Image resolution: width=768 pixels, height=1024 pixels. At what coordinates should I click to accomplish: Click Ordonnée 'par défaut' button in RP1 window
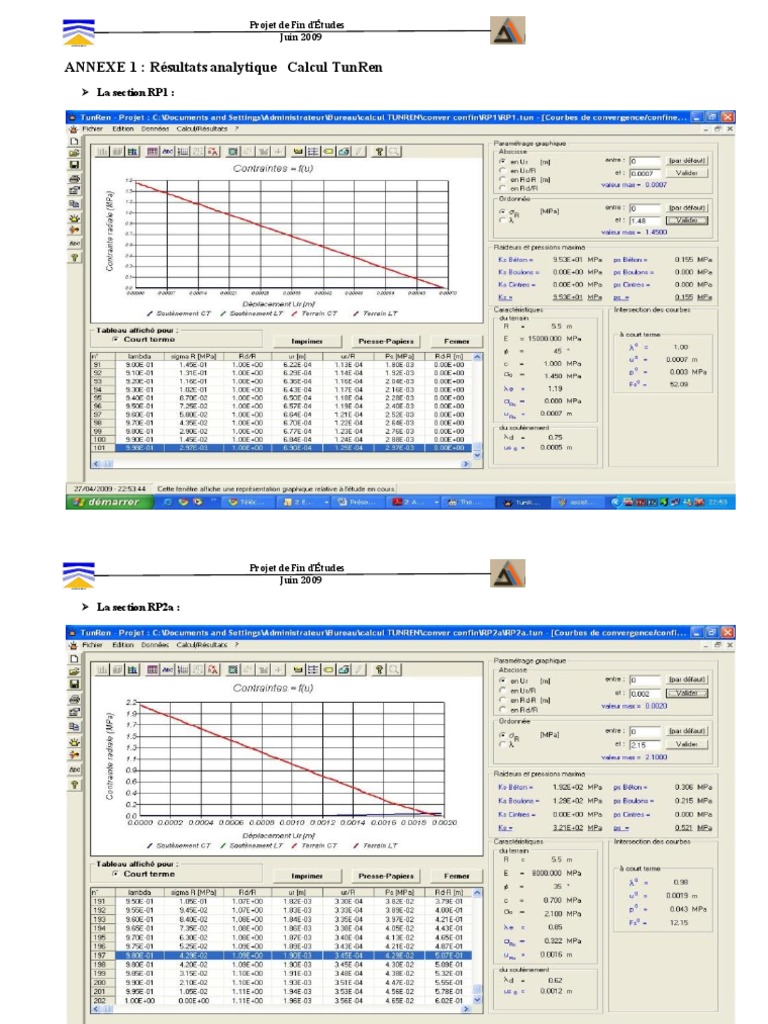pyautogui.click(x=686, y=208)
